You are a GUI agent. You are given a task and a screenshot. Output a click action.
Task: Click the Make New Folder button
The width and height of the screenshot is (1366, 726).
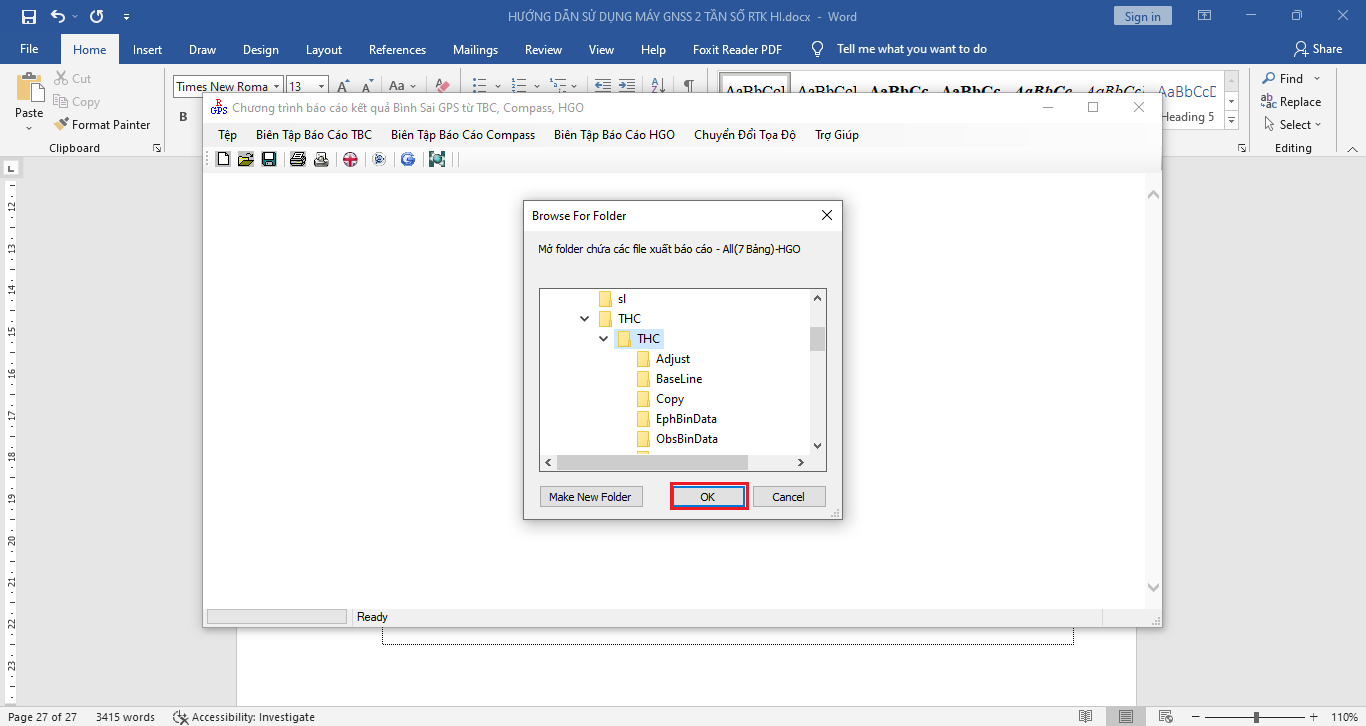(590, 497)
